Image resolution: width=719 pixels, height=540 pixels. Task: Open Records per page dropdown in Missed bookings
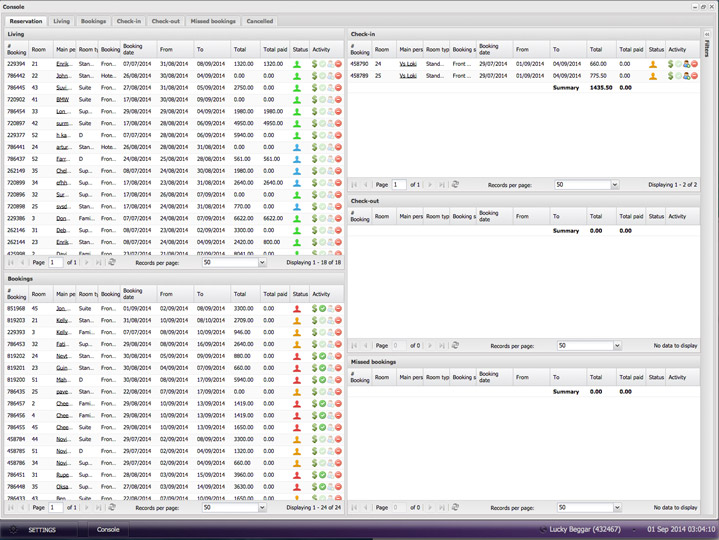coord(613,509)
